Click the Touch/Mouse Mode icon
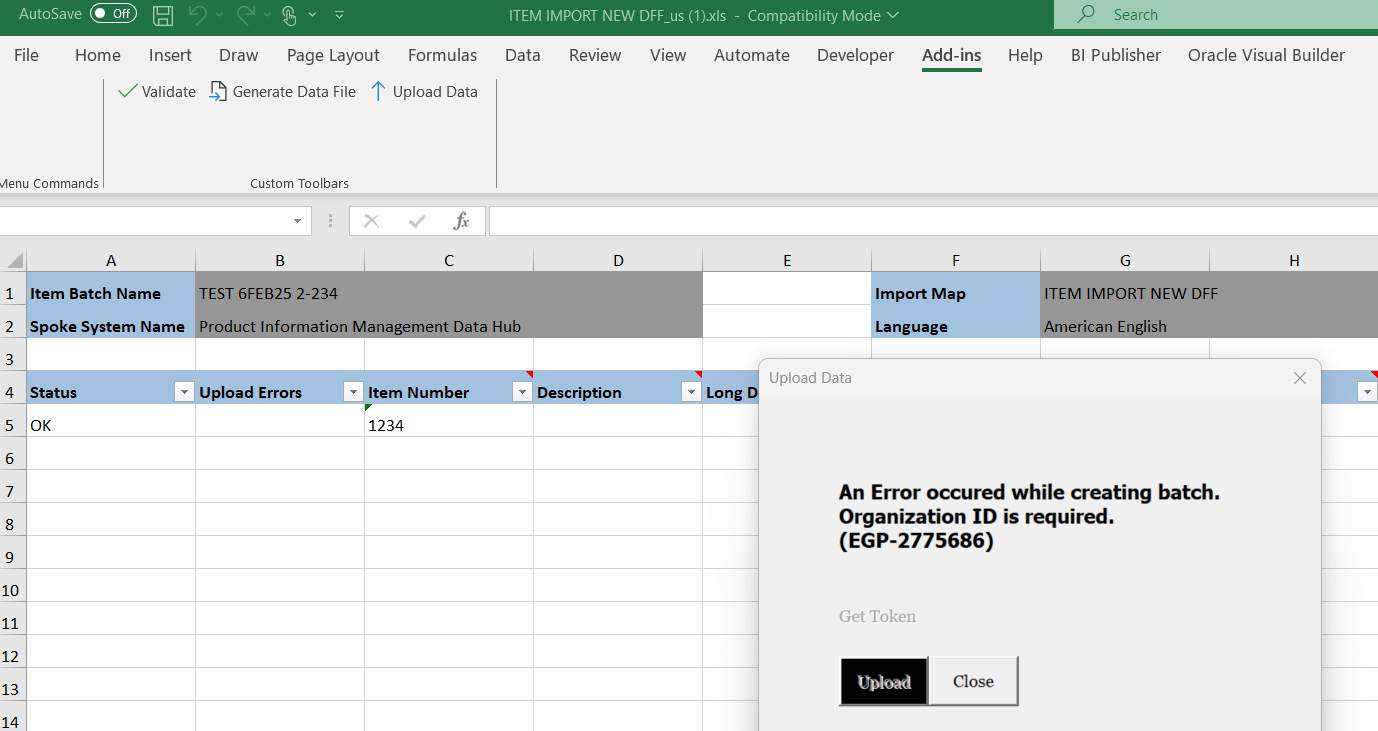The width and height of the screenshot is (1378, 731). pyautogui.click(x=289, y=15)
